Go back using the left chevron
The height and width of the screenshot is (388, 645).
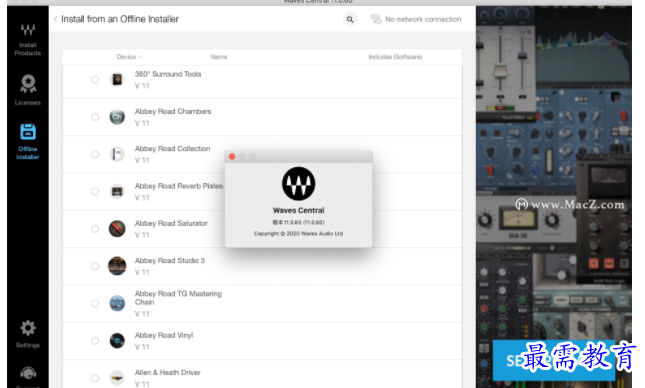point(56,19)
